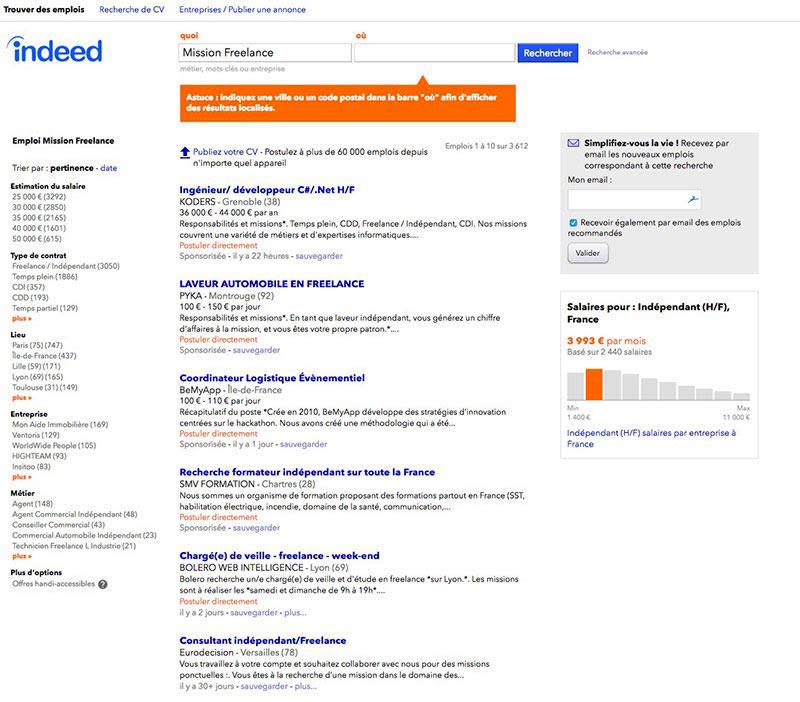Open Coordinateur Logistique Évènementiel job
Viewport: 800px width, 702px height.
(x=272, y=378)
